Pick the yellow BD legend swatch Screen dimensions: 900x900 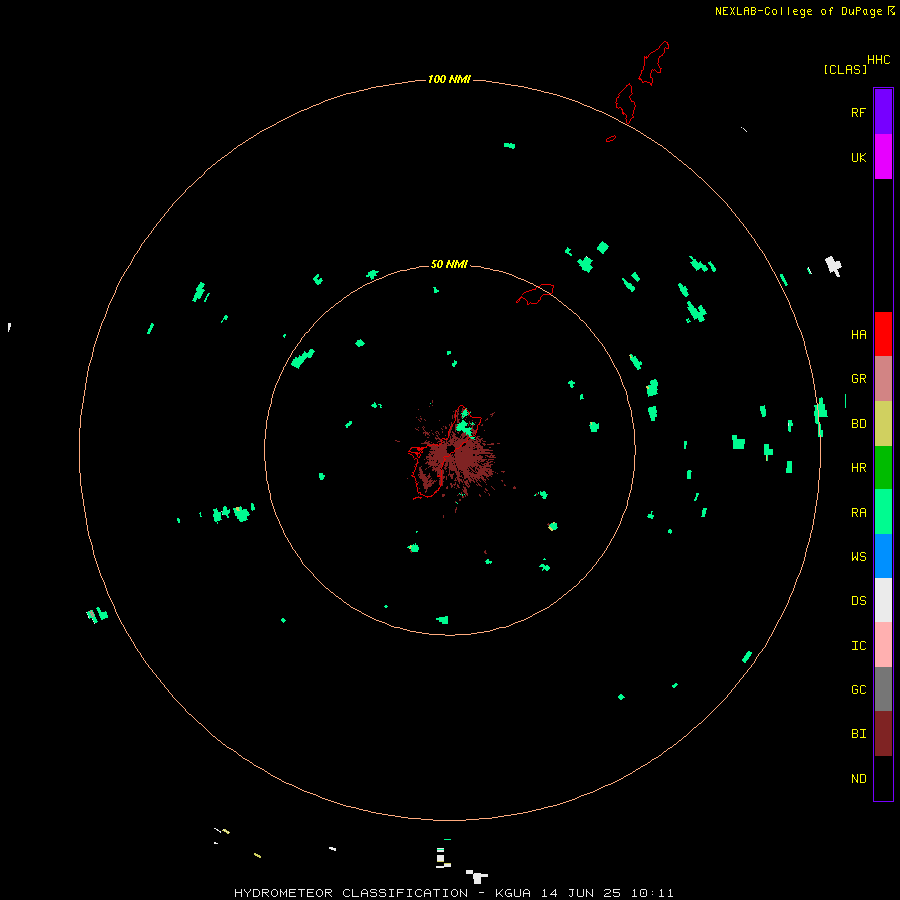tap(883, 423)
